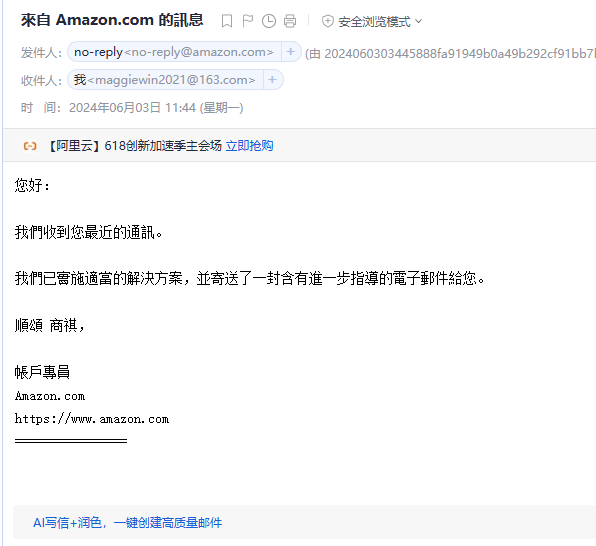This screenshot has width=596, height=546.
Task: Add sender no-reply to contacts with plus
Action: [291, 52]
